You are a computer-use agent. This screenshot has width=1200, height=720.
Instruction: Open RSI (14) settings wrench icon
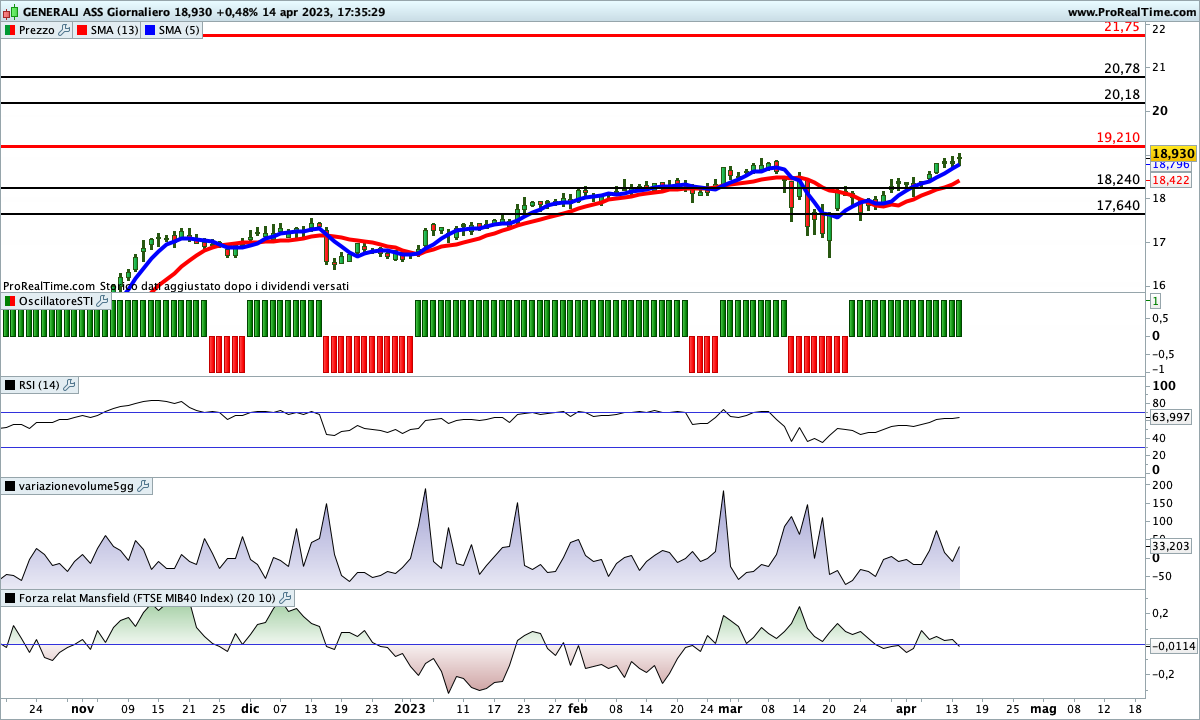(x=69, y=385)
